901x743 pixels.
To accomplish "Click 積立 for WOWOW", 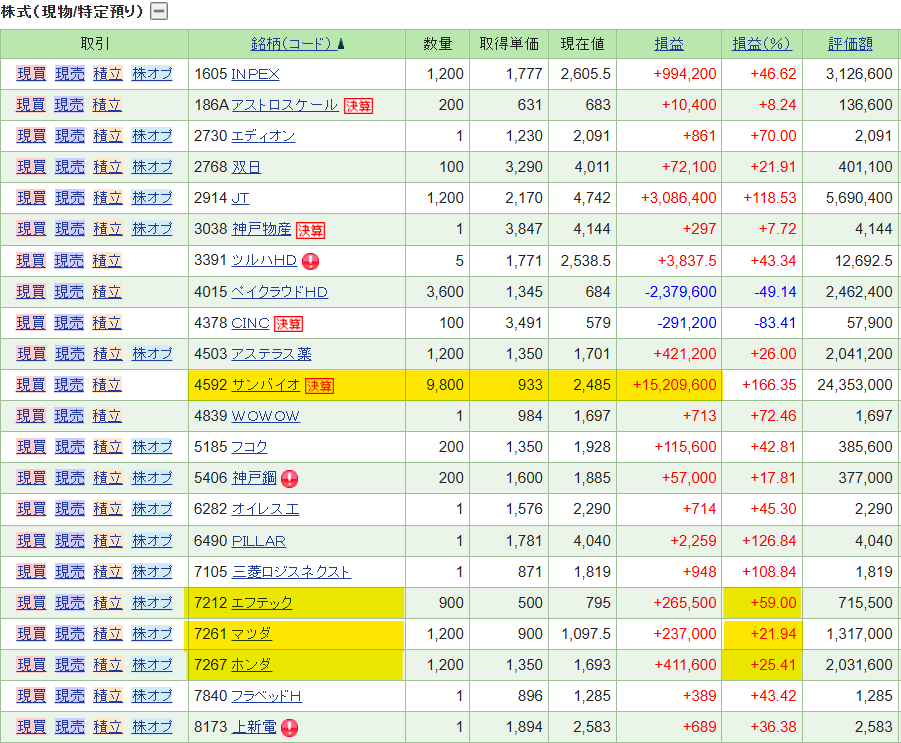I will pyautogui.click(x=107, y=416).
